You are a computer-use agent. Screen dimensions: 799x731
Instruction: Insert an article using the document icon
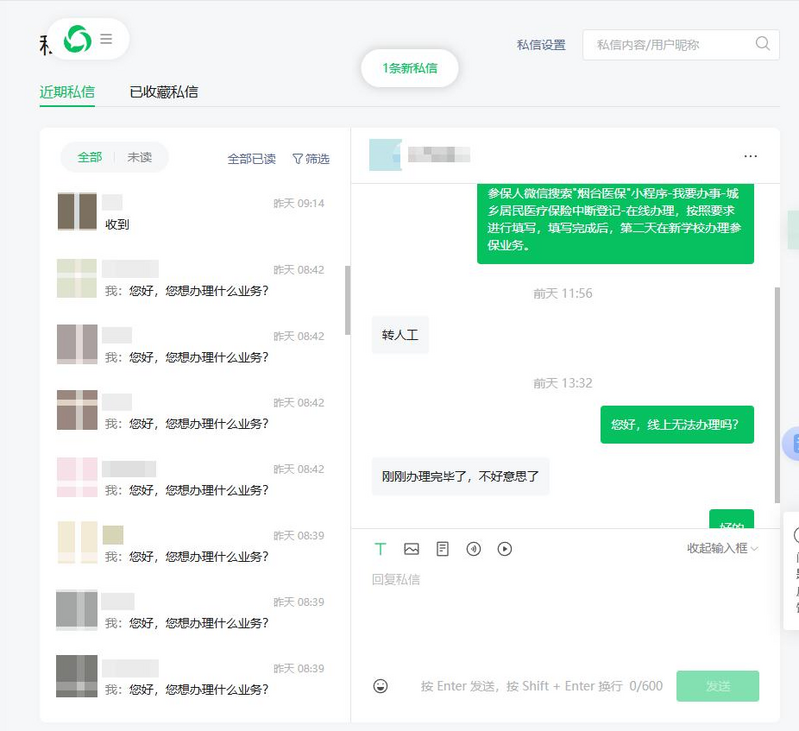click(442, 549)
